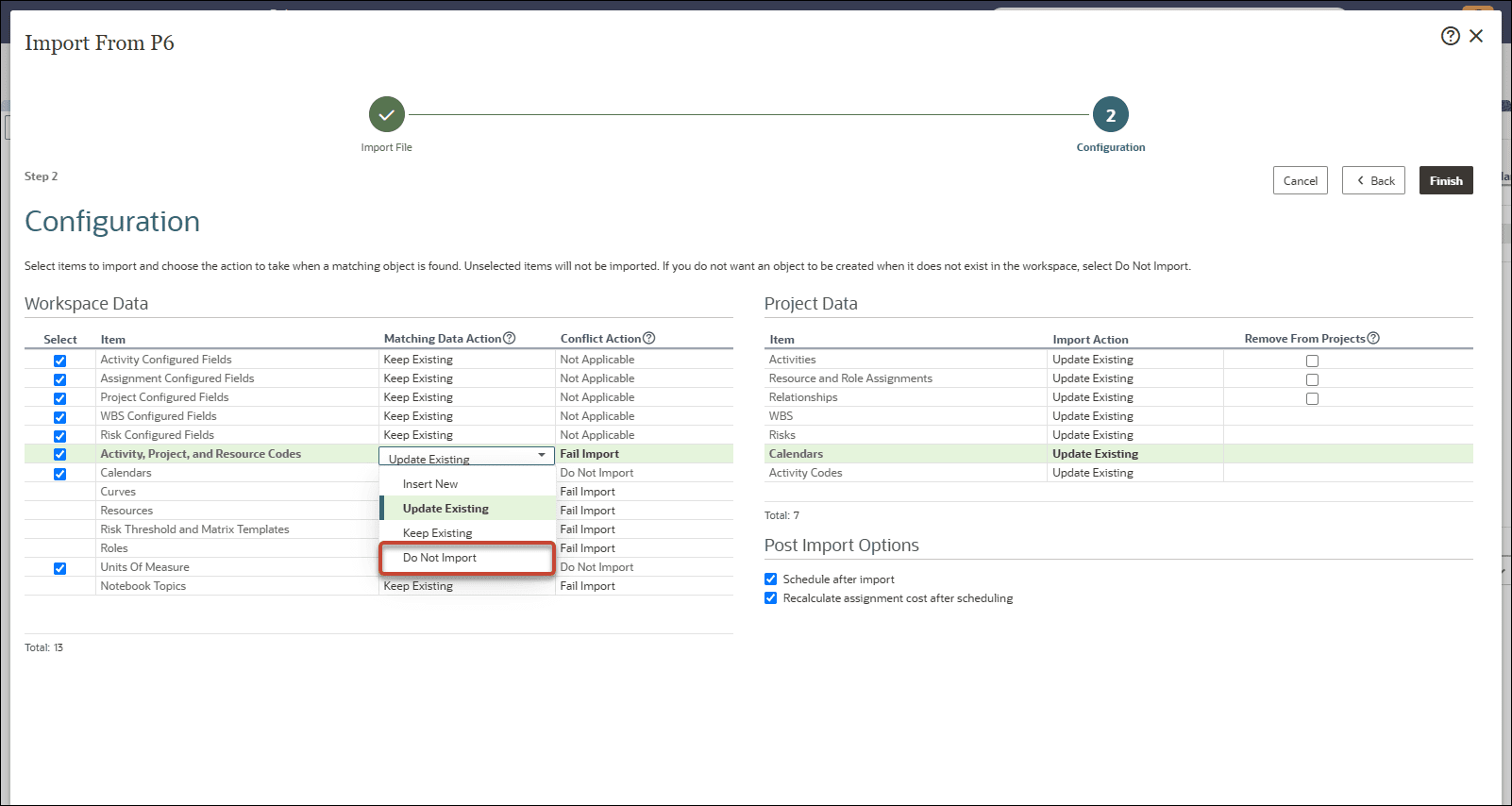1512x806 pixels.
Task: Click the Conflict Action help icon
Action: (x=648, y=338)
